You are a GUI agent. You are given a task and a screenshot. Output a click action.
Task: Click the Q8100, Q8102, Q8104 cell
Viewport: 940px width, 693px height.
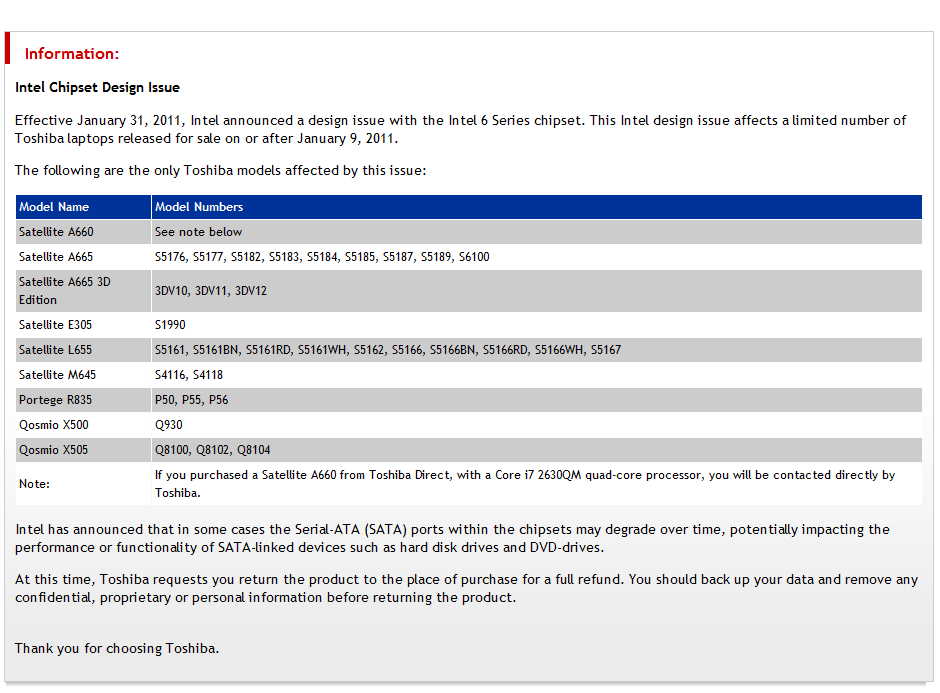tap(537, 450)
